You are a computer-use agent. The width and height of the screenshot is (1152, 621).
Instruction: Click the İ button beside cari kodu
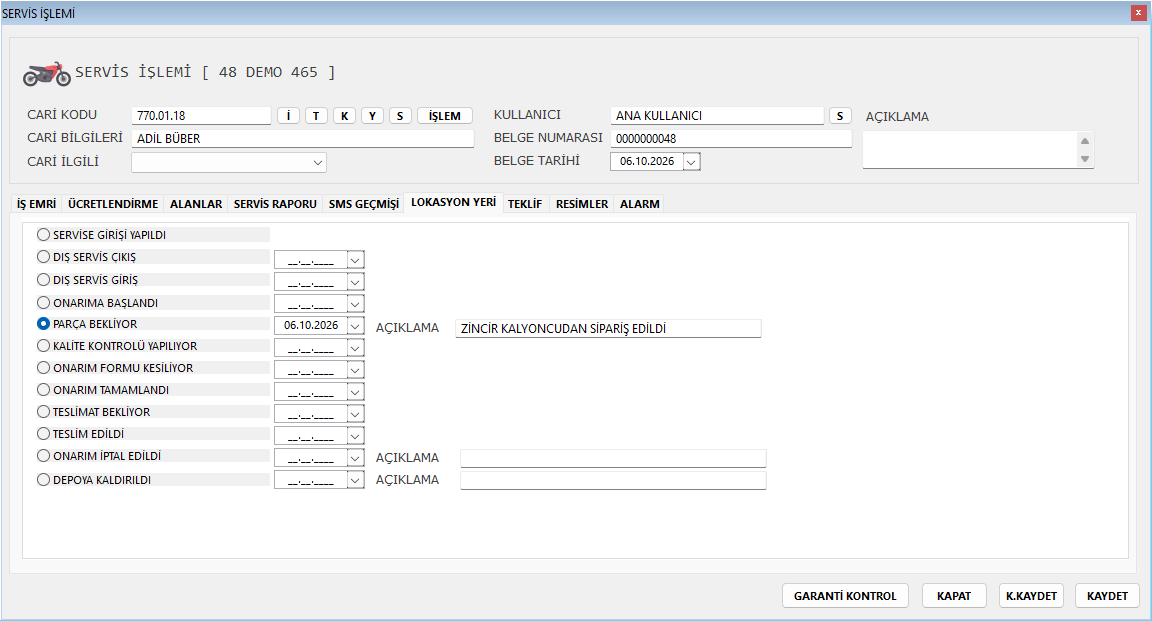click(288, 115)
